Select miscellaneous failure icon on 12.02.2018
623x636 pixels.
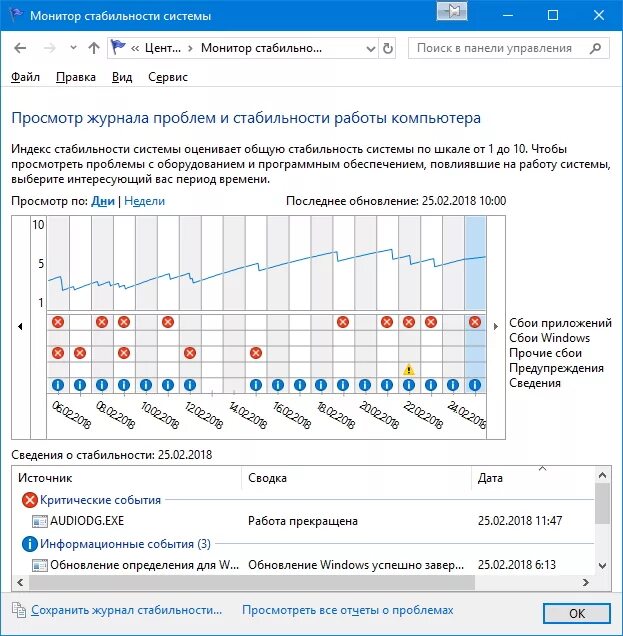(189, 353)
